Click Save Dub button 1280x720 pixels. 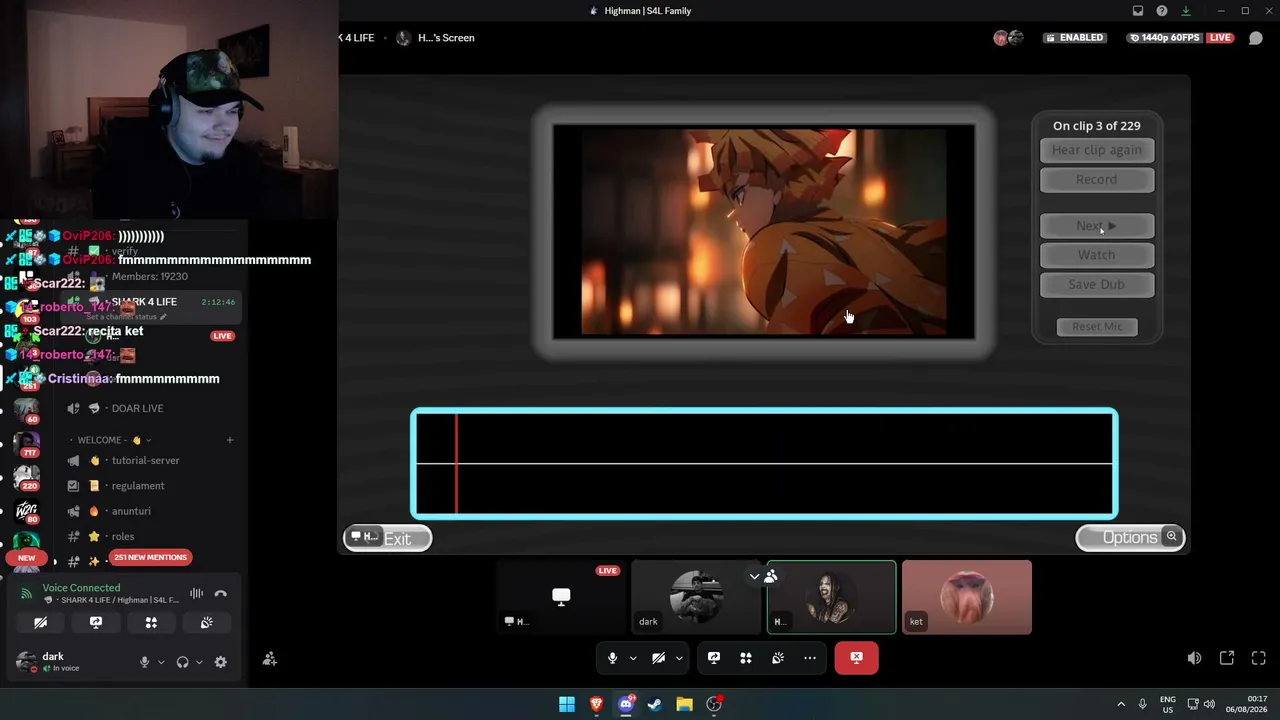pyautogui.click(x=1097, y=285)
